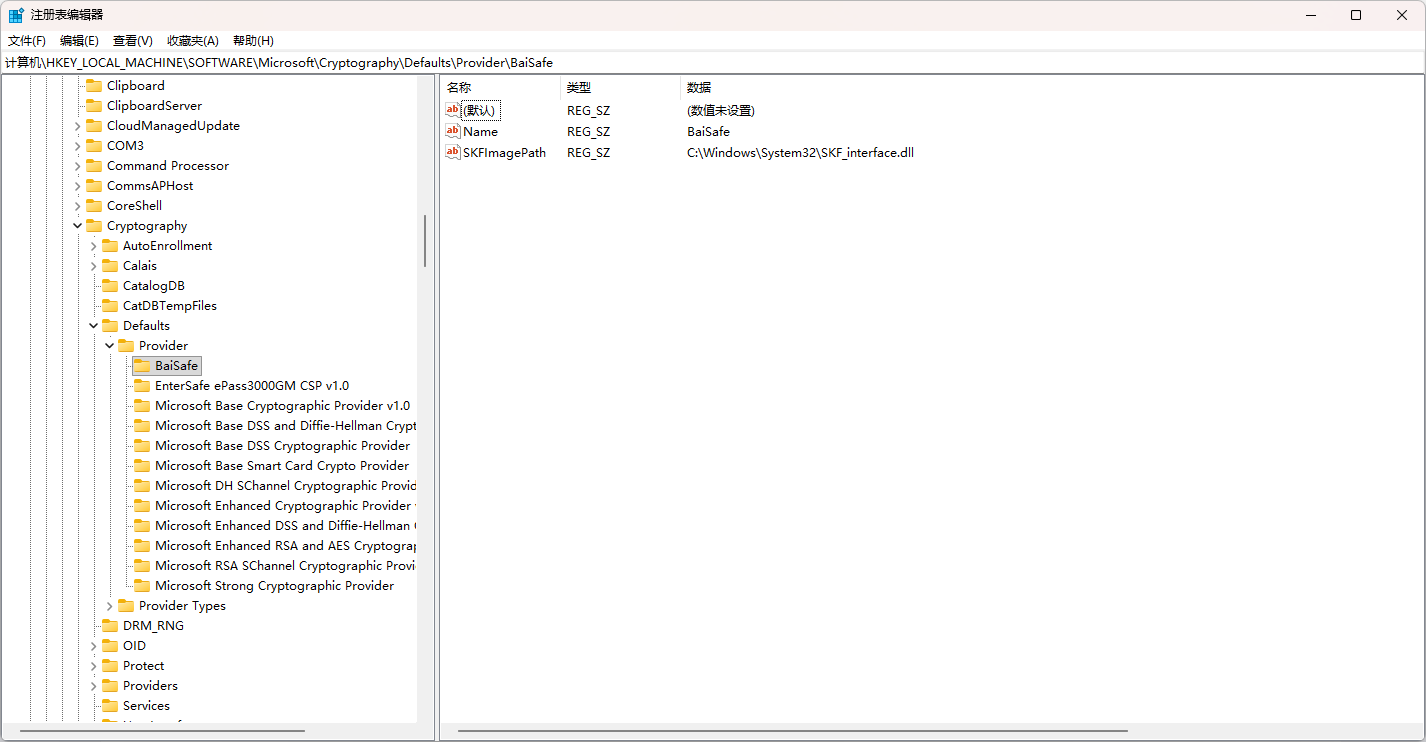Expand the CloudManagedUpdate key
The height and width of the screenshot is (742, 1426).
78,126
